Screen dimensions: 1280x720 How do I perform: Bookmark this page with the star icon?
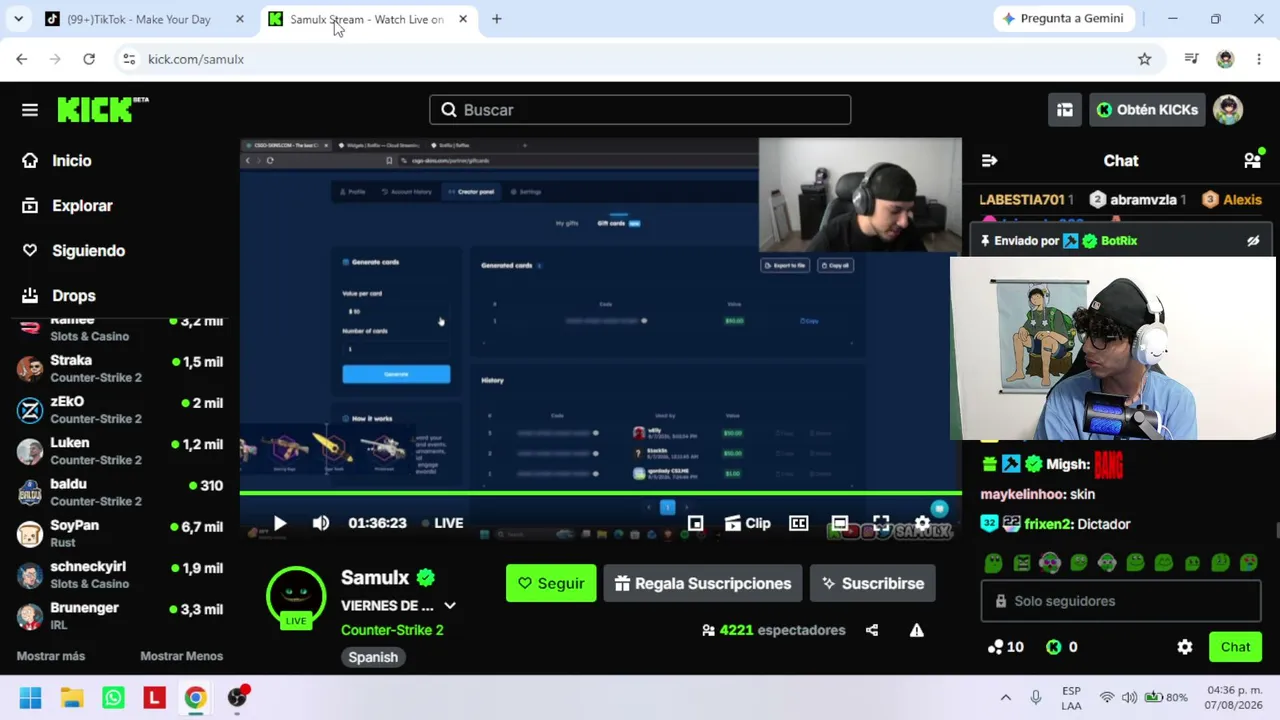(x=1145, y=59)
